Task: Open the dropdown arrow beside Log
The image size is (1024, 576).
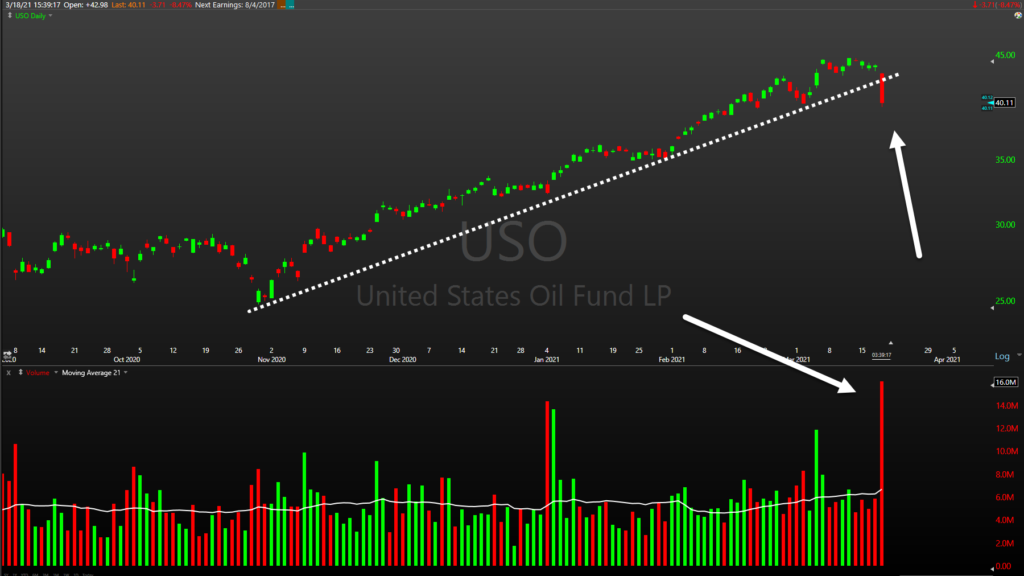Action: click(1019, 355)
